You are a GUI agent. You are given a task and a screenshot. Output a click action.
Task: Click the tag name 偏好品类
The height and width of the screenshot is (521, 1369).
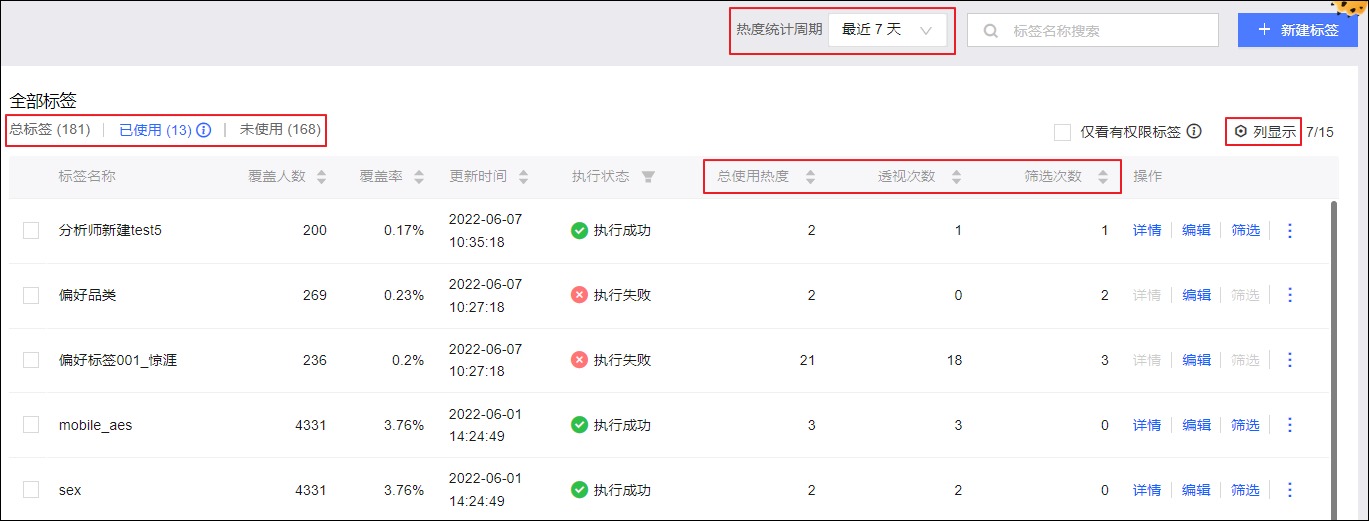(x=88, y=295)
